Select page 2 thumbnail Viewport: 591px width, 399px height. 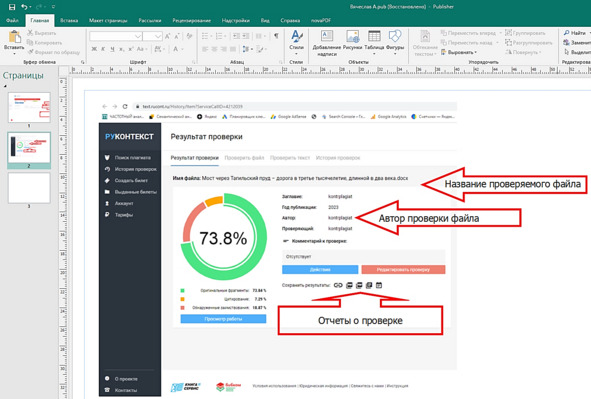point(29,147)
